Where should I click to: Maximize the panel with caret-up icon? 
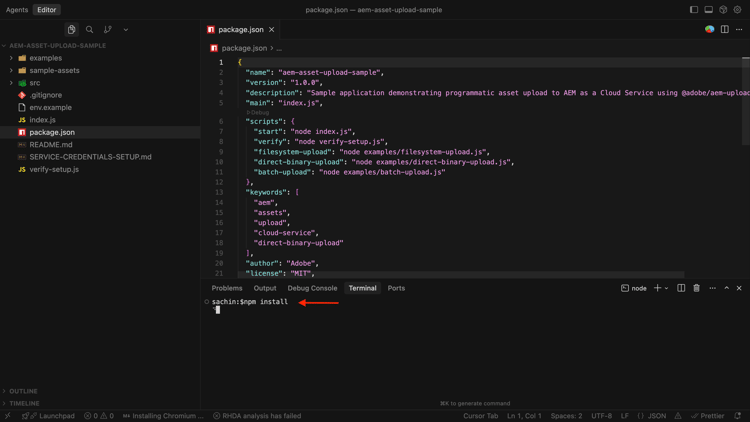tap(727, 288)
